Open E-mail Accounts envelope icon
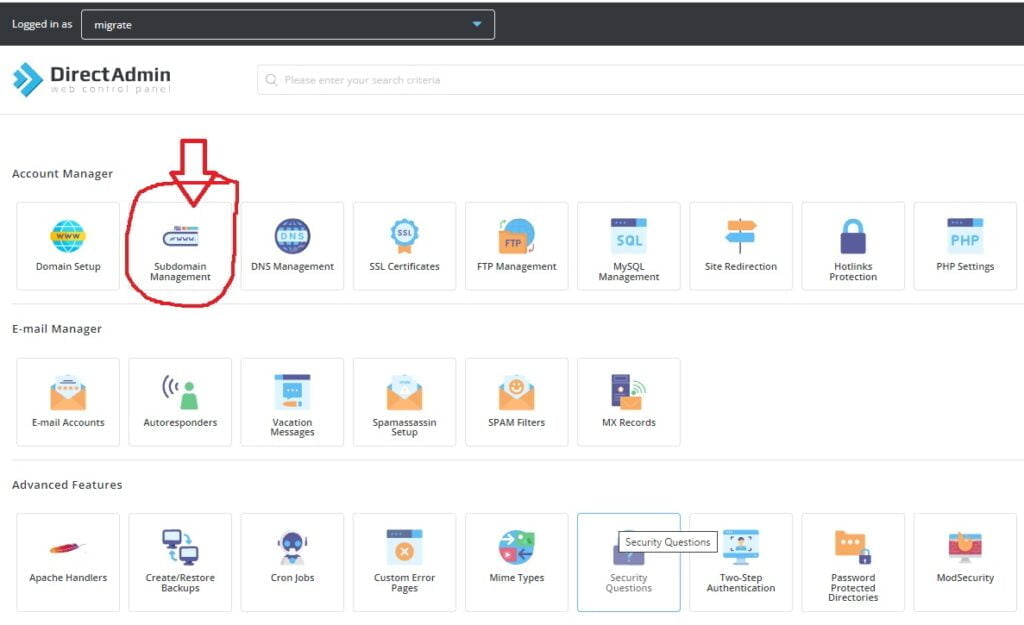The image size is (1024, 625). point(68,392)
